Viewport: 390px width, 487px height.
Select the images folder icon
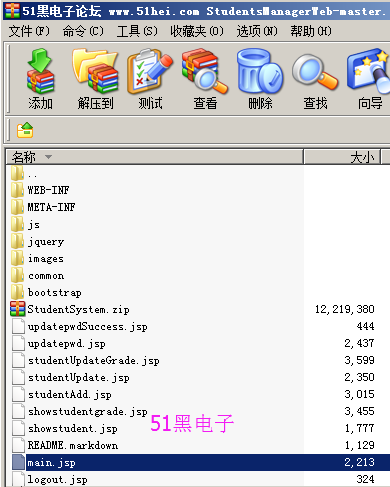tap(17, 258)
